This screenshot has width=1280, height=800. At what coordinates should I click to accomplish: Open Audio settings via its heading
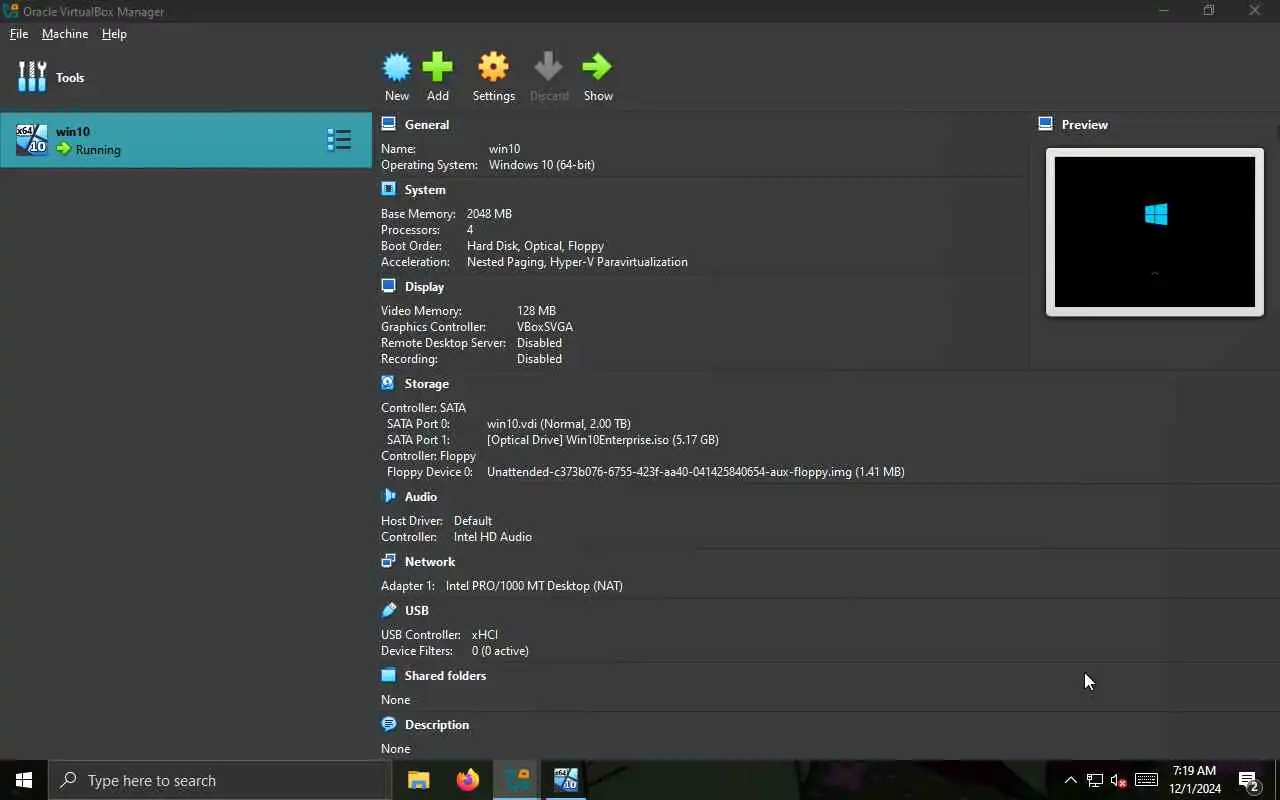point(421,497)
